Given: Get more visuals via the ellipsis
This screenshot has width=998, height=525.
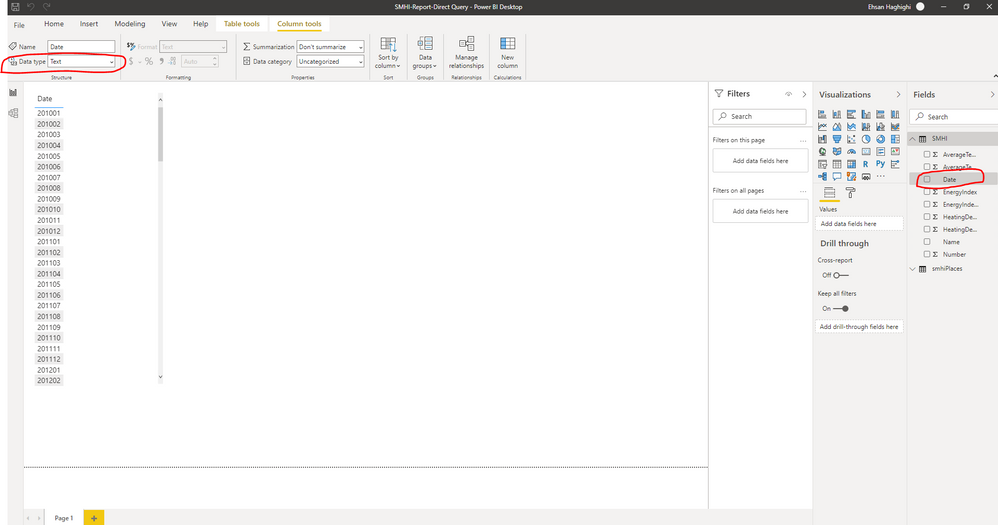Looking at the screenshot, I should coord(880,176).
